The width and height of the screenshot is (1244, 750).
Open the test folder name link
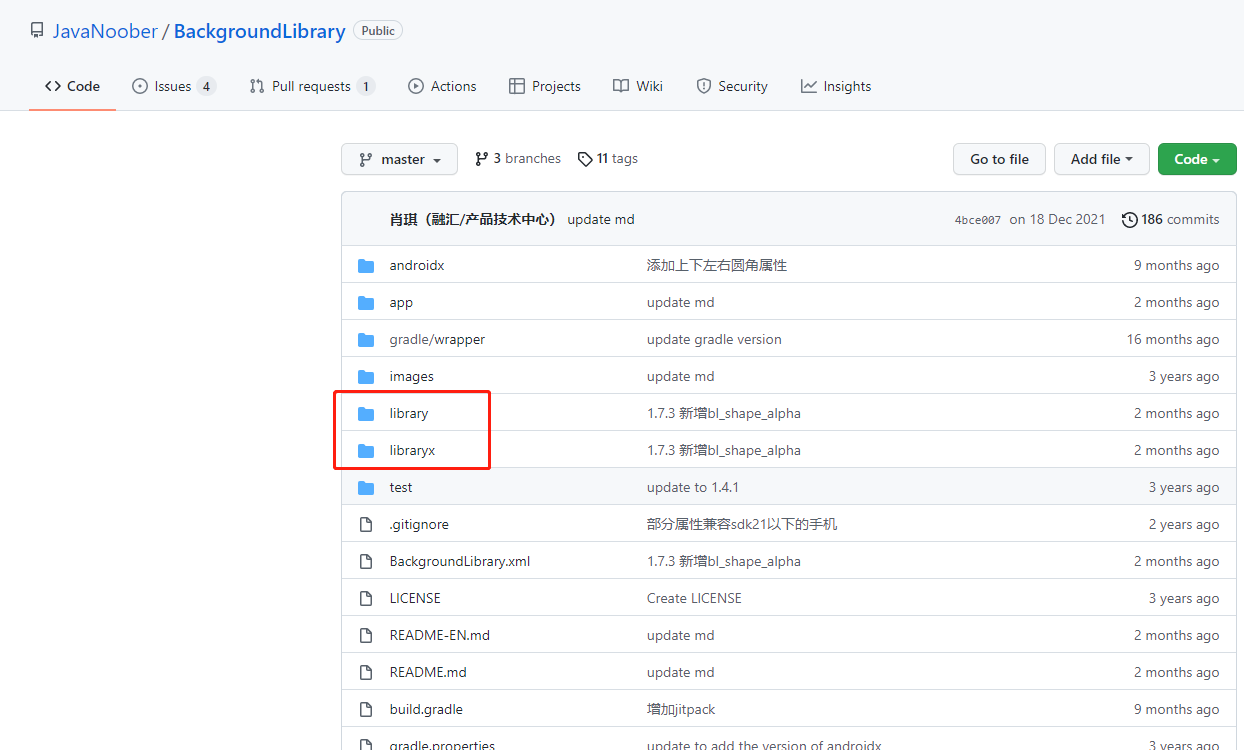401,488
